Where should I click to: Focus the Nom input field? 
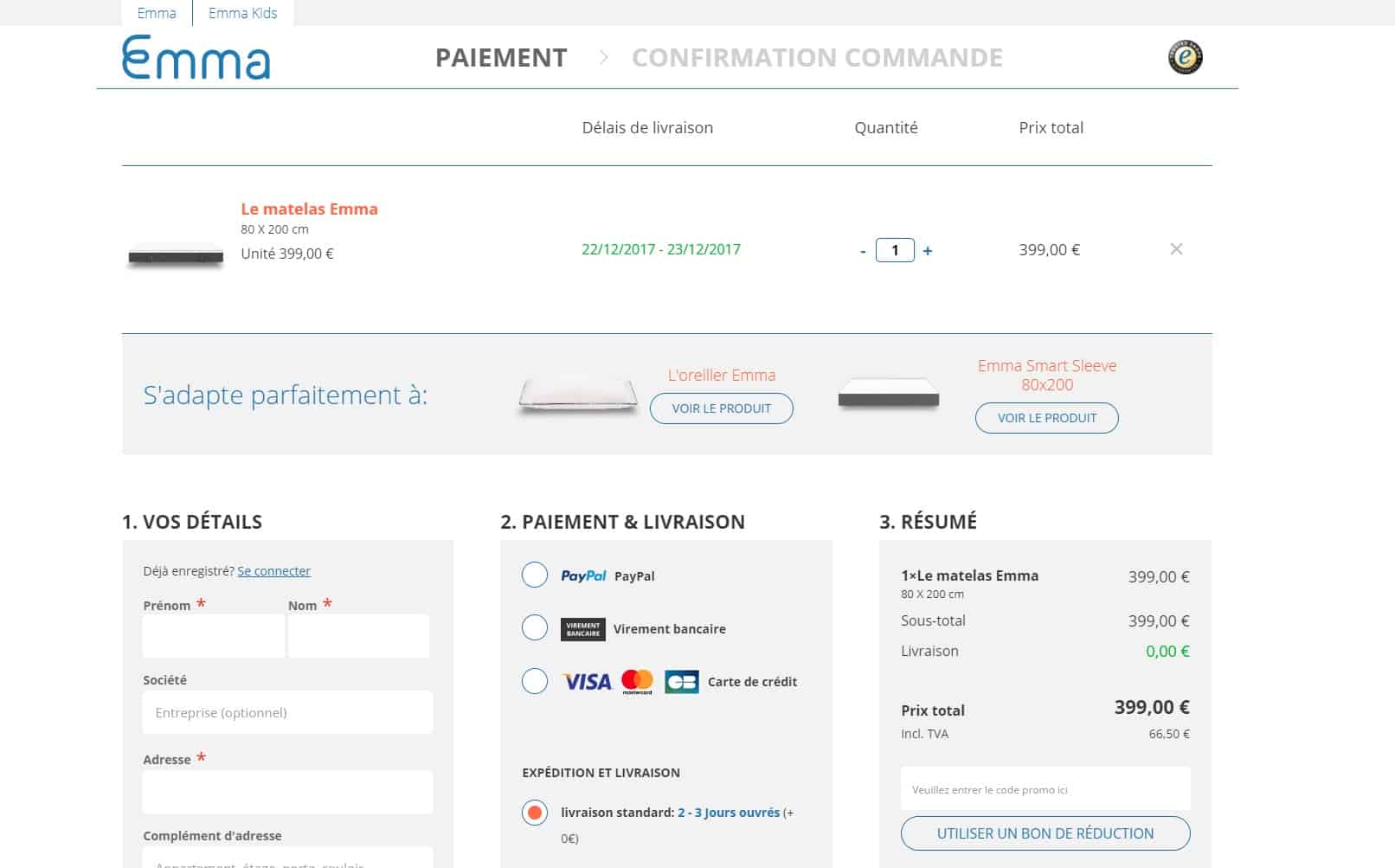[358, 636]
